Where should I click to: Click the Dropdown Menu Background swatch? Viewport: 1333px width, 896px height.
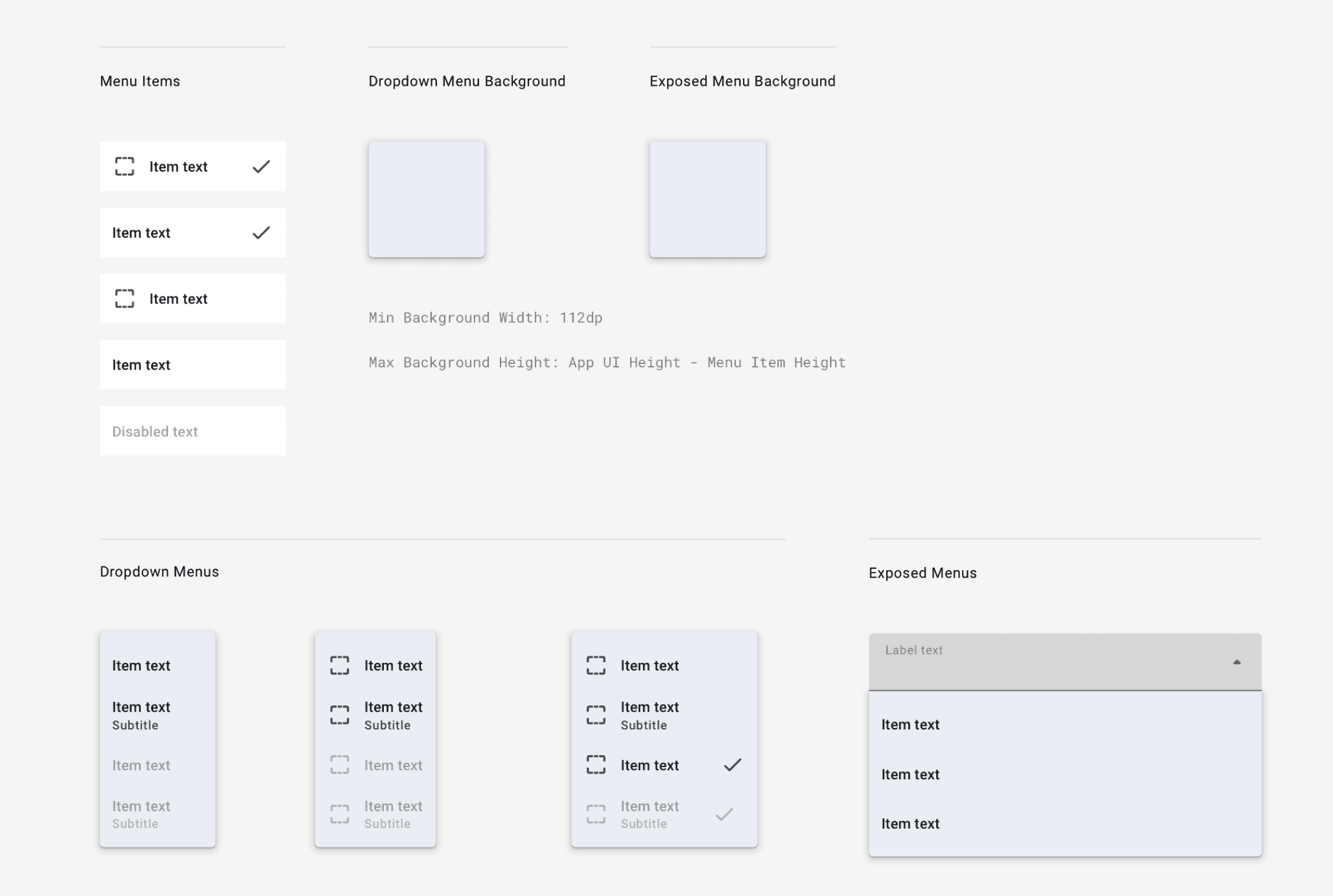pyautogui.click(x=426, y=199)
